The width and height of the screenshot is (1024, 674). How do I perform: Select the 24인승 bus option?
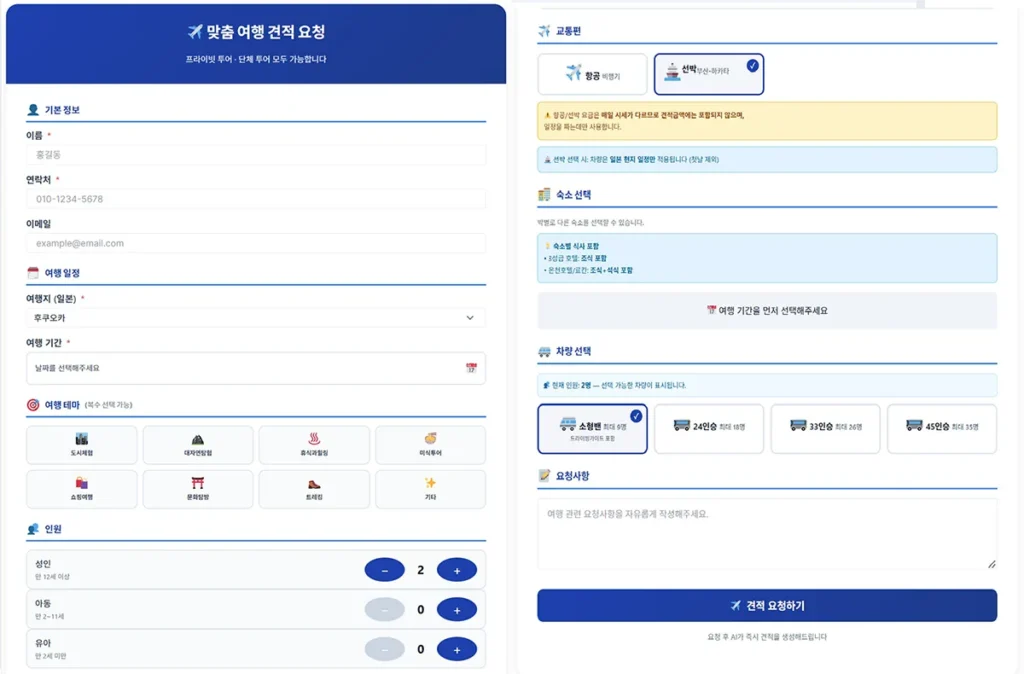[x=709, y=429]
